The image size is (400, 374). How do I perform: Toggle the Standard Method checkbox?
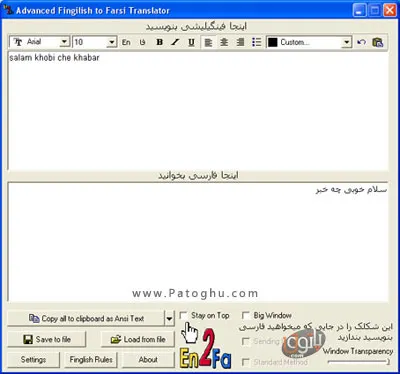[x=246, y=362]
